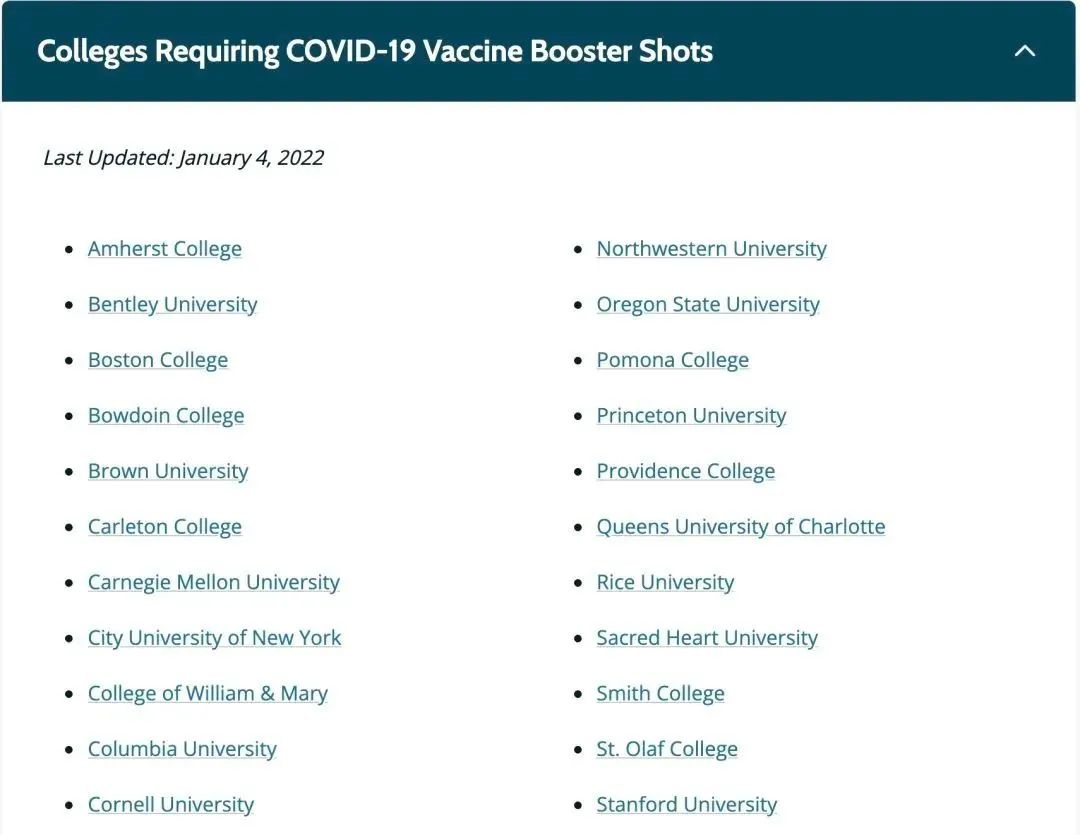This screenshot has width=1080, height=835.
Task: Open the Northwestern University link
Action: (712, 249)
